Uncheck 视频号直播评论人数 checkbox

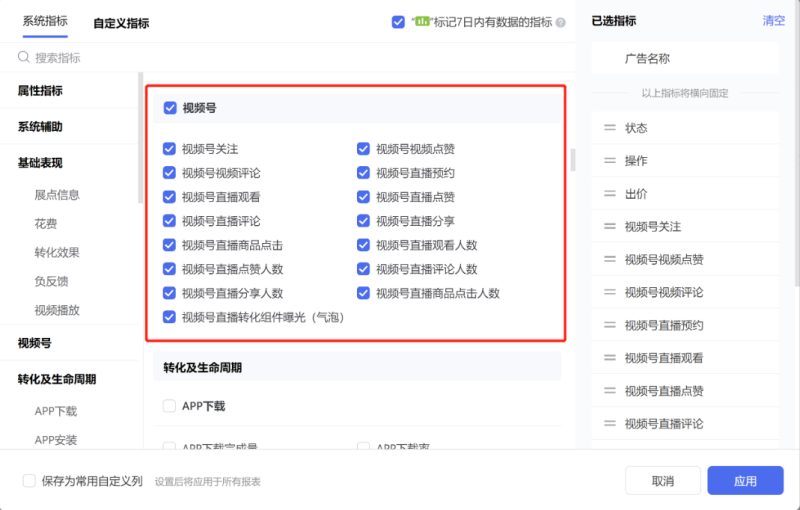click(x=363, y=269)
